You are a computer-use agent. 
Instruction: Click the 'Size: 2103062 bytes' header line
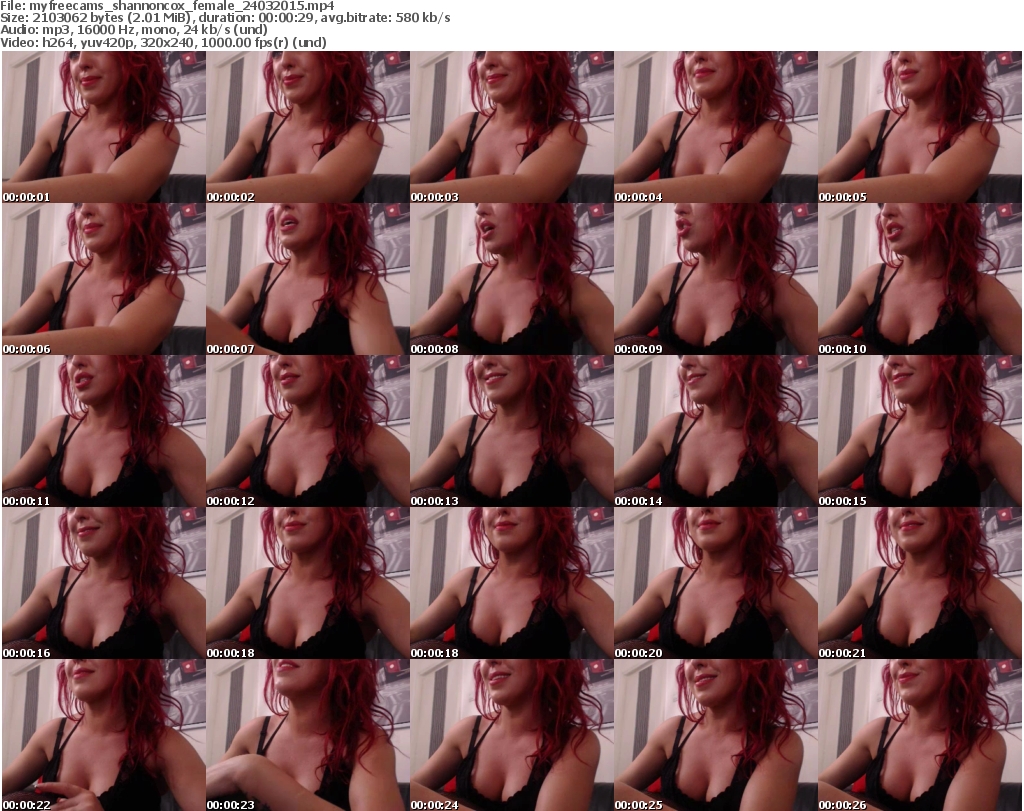225,18
